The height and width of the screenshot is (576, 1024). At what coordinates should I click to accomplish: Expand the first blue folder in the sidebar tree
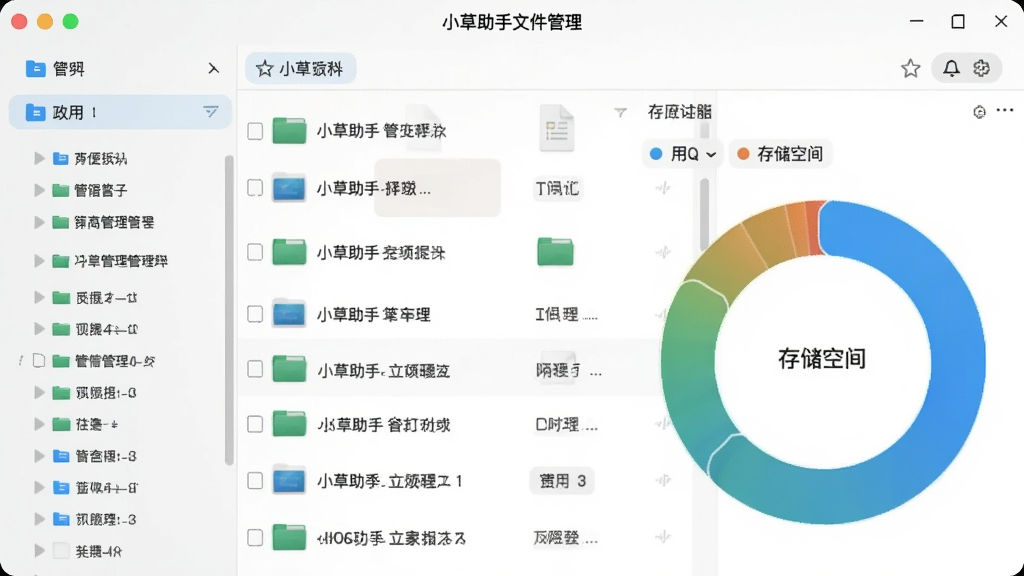tap(39, 158)
